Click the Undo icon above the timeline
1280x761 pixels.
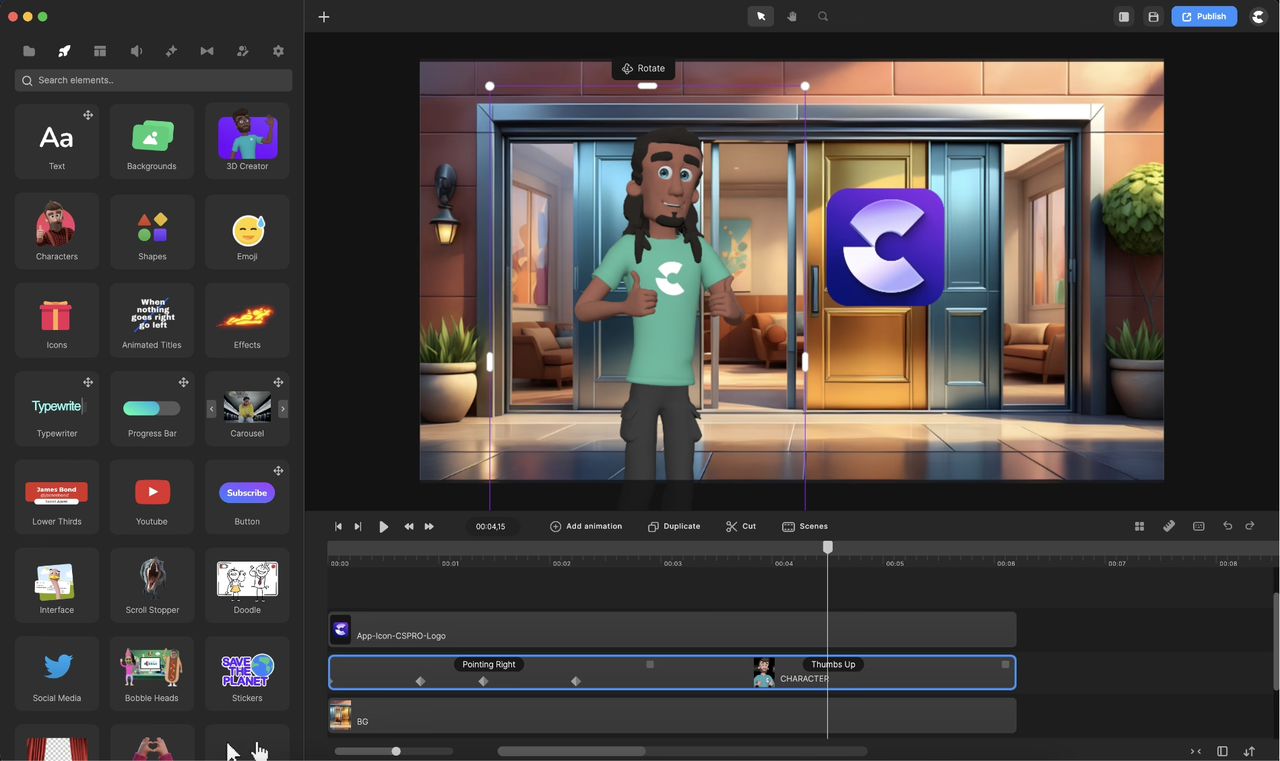coord(1228,525)
